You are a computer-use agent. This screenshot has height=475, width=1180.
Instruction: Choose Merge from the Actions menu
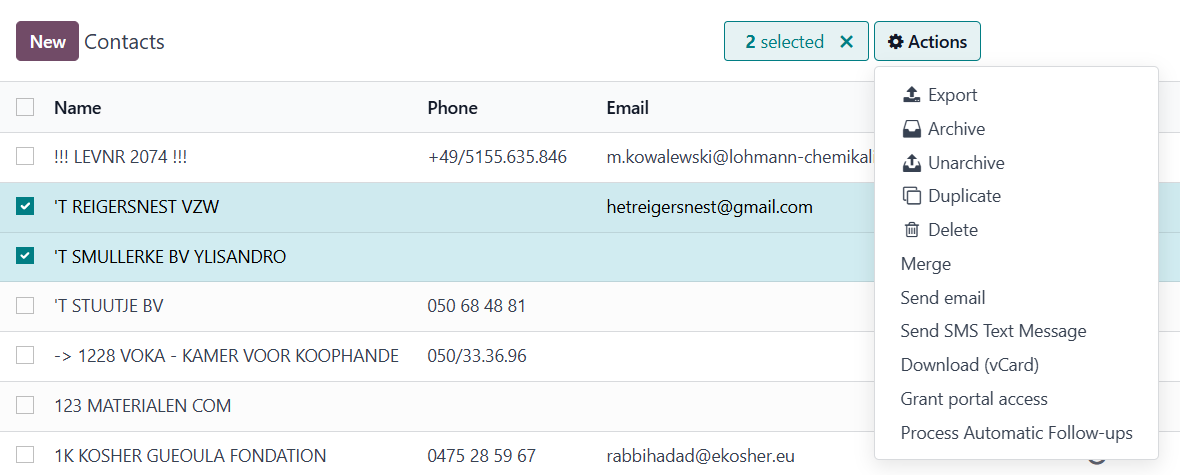pos(925,264)
